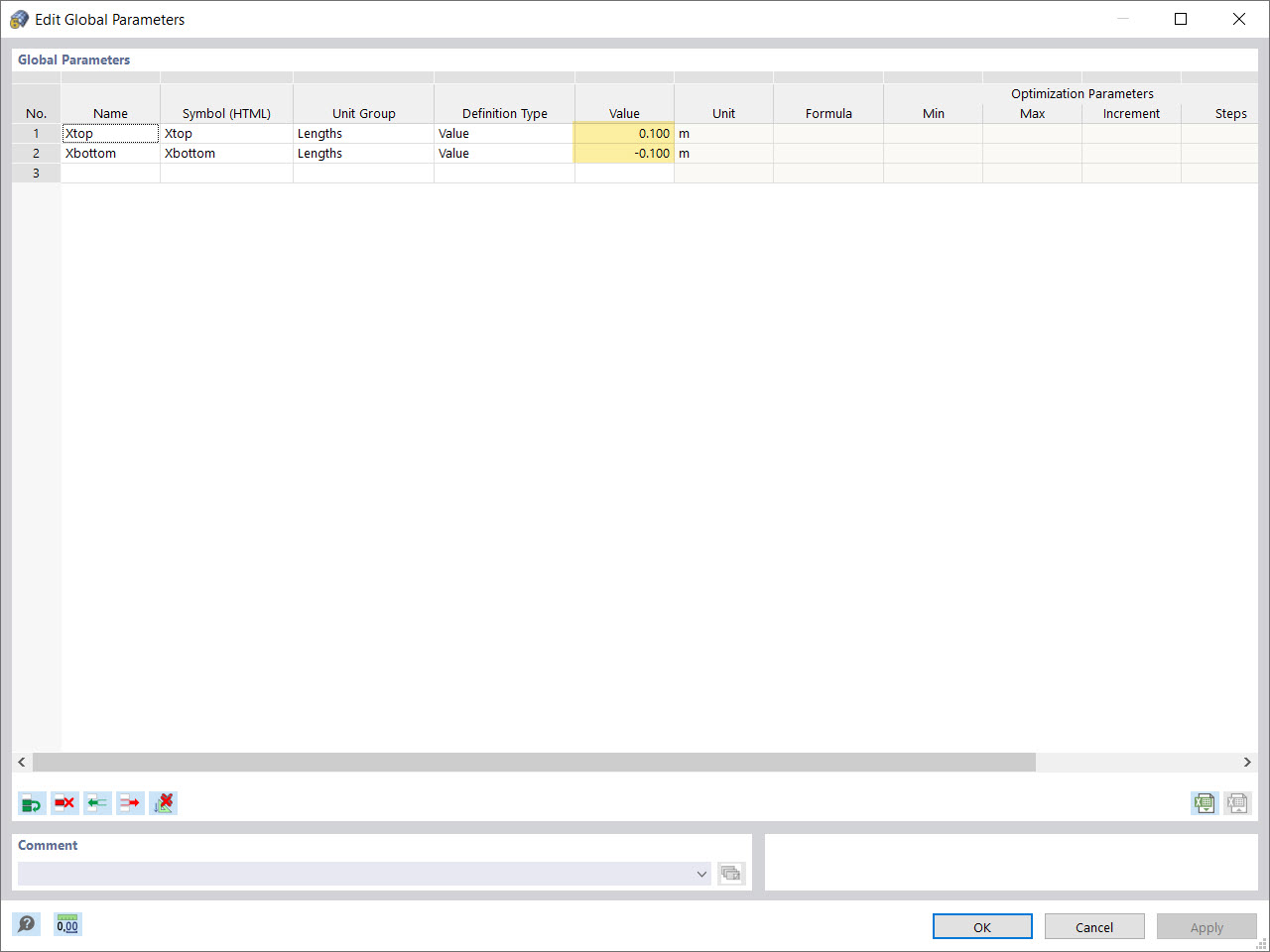Open the Unit Group dropdown for Xtop
The height and width of the screenshot is (952, 1270).
pos(363,133)
